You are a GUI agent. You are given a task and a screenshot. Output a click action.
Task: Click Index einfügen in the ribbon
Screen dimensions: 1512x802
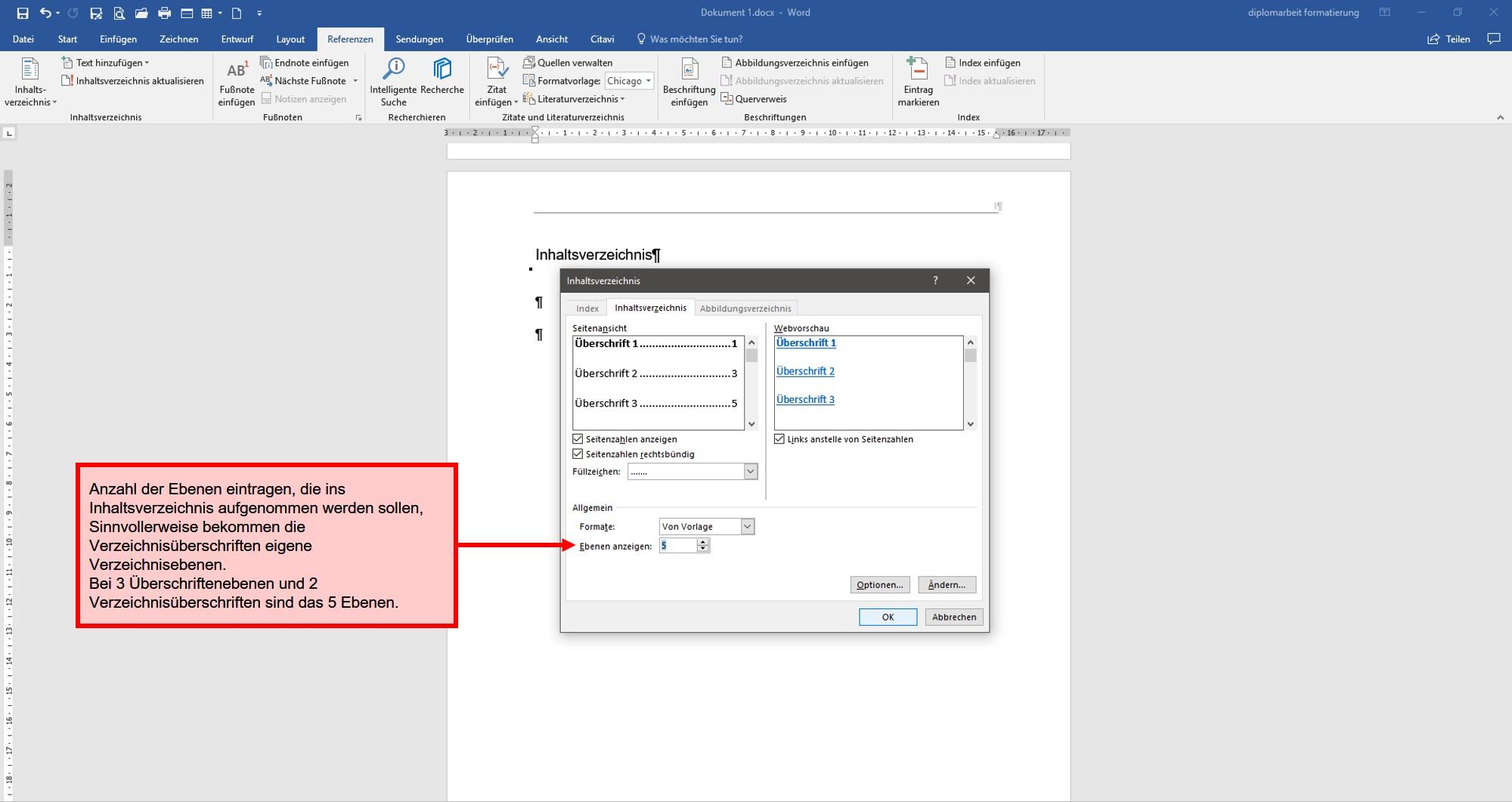pos(983,63)
